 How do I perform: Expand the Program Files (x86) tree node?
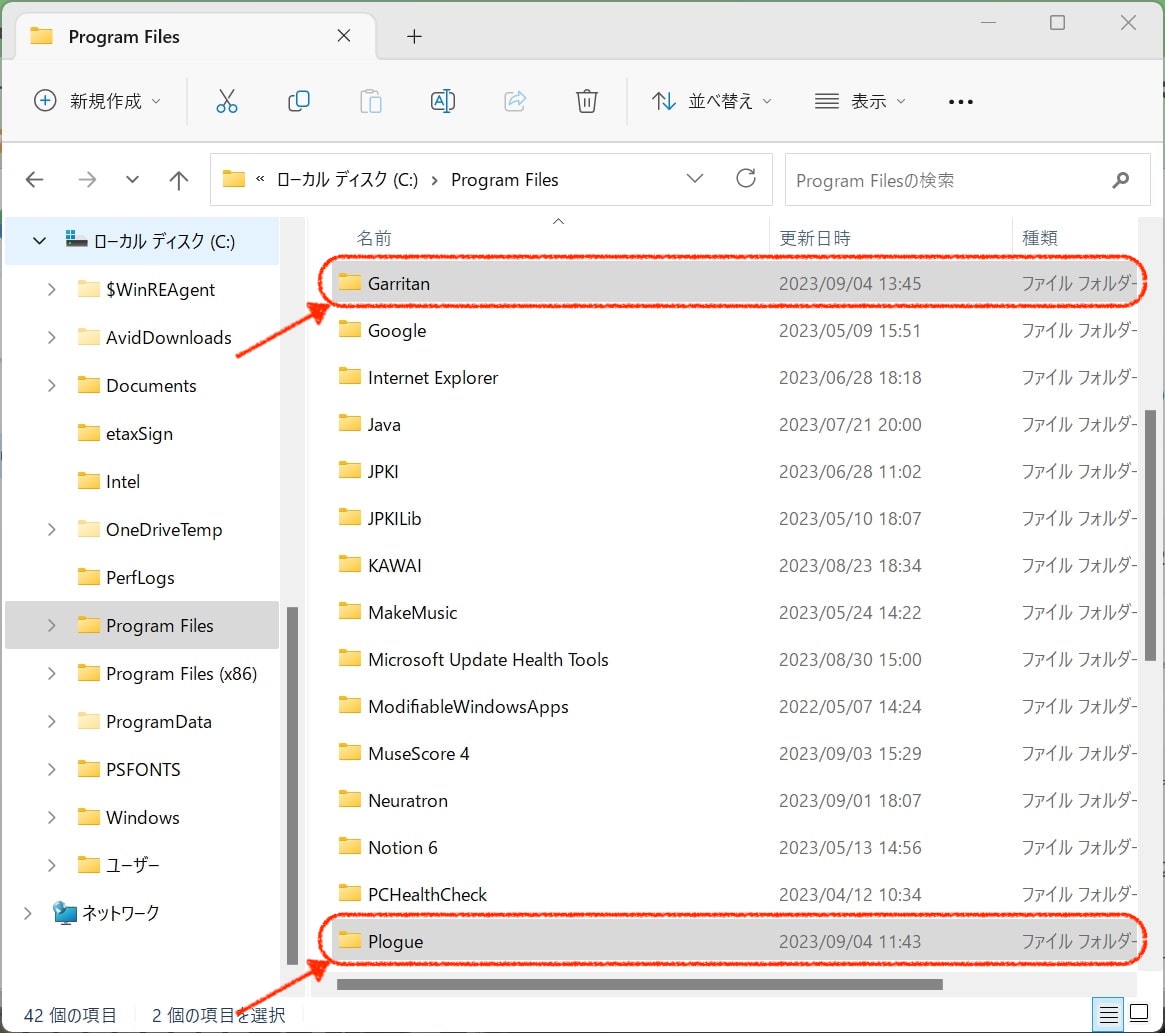point(51,673)
